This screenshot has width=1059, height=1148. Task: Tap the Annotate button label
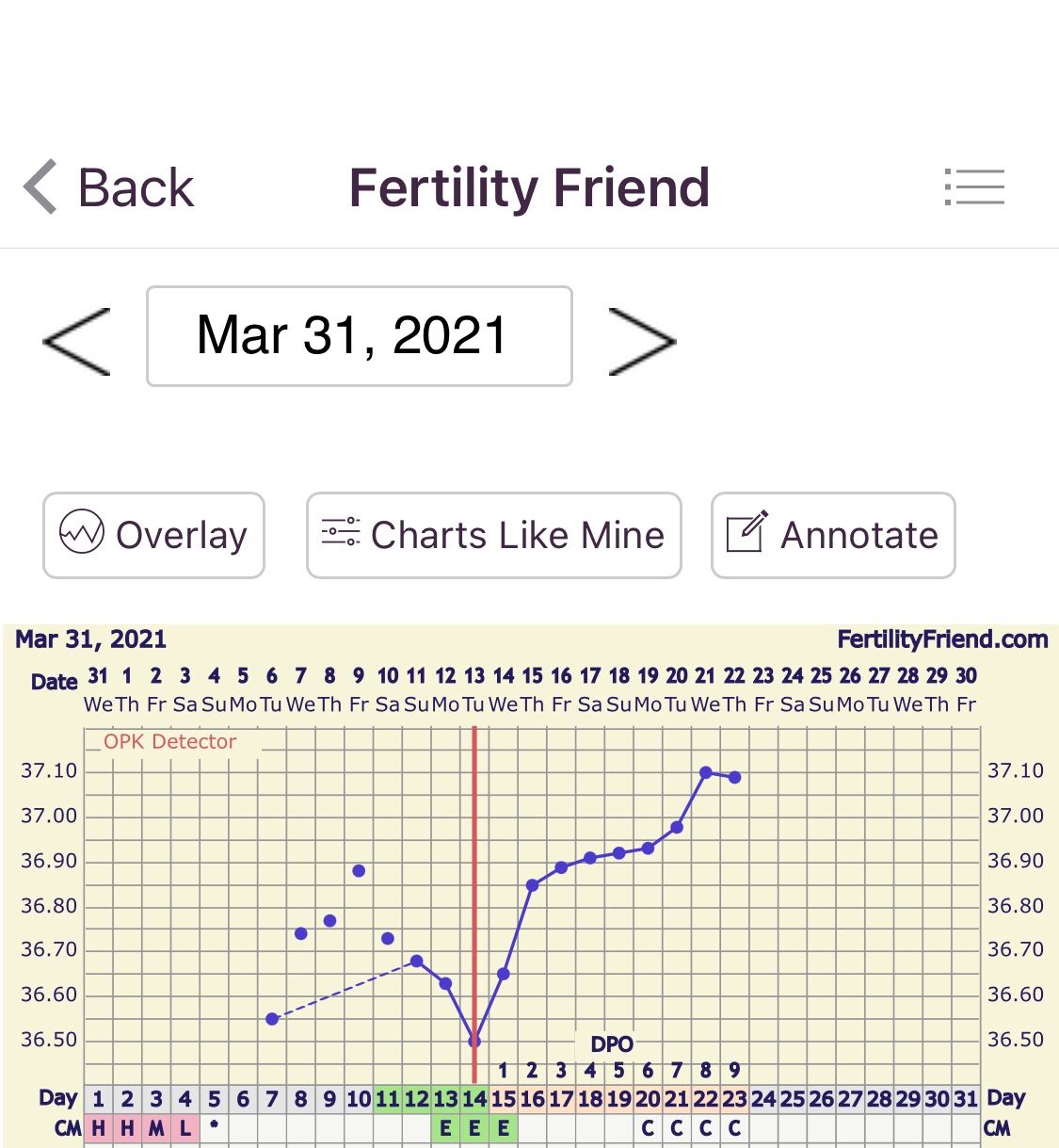tap(859, 535)
